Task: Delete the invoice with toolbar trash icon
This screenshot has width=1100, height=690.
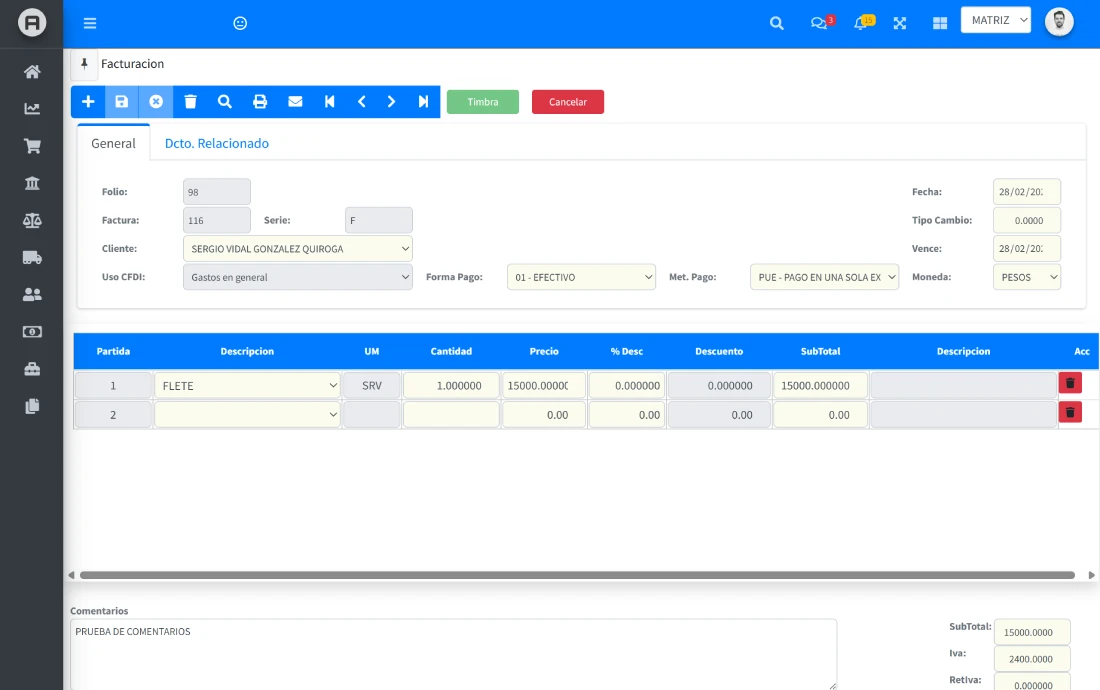Action: click(x=190, y=102)
